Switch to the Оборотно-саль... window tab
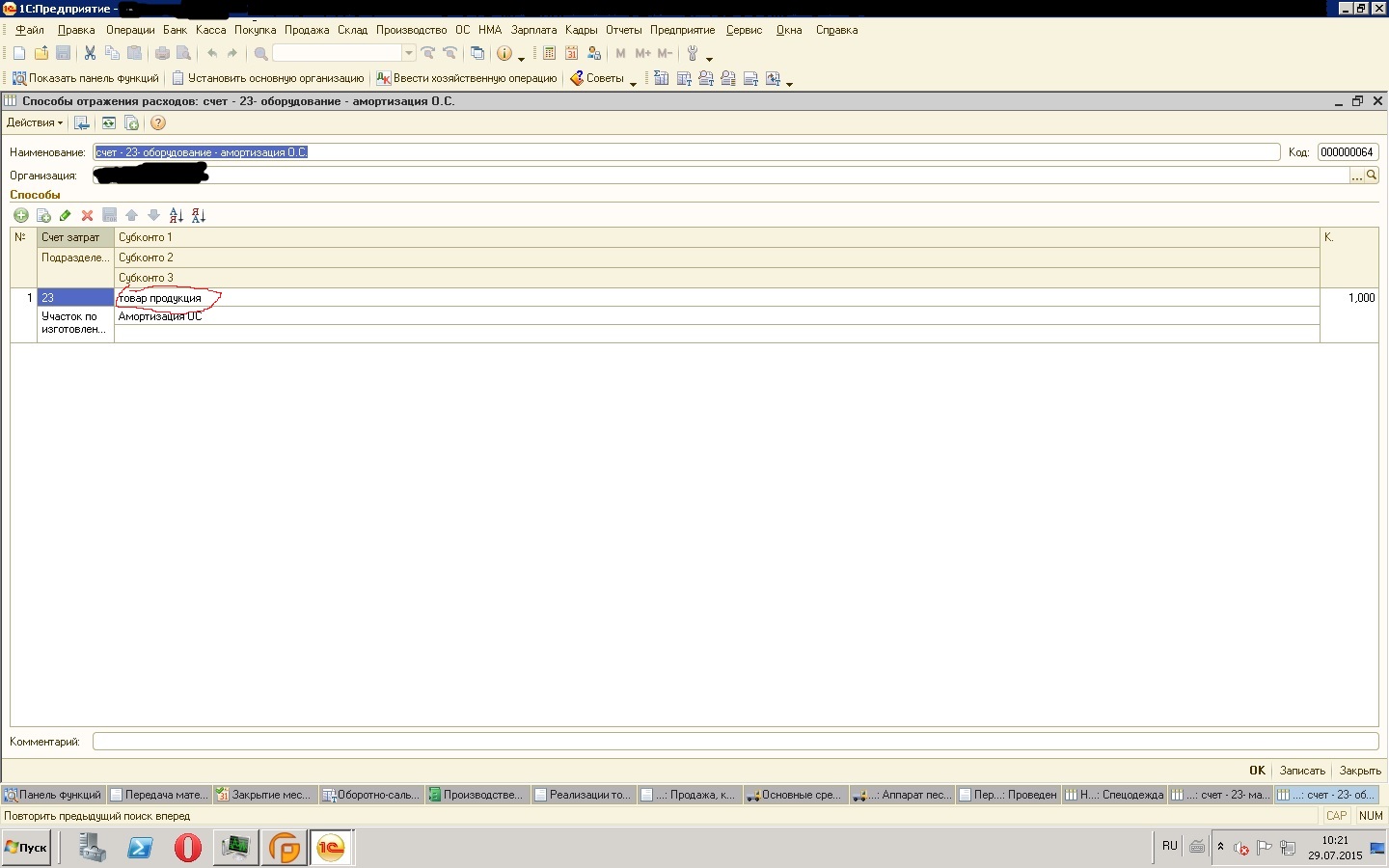Image resolution: width=1389 pixels, height=868 pixels. pyautogui.click(x=372, y=795)
